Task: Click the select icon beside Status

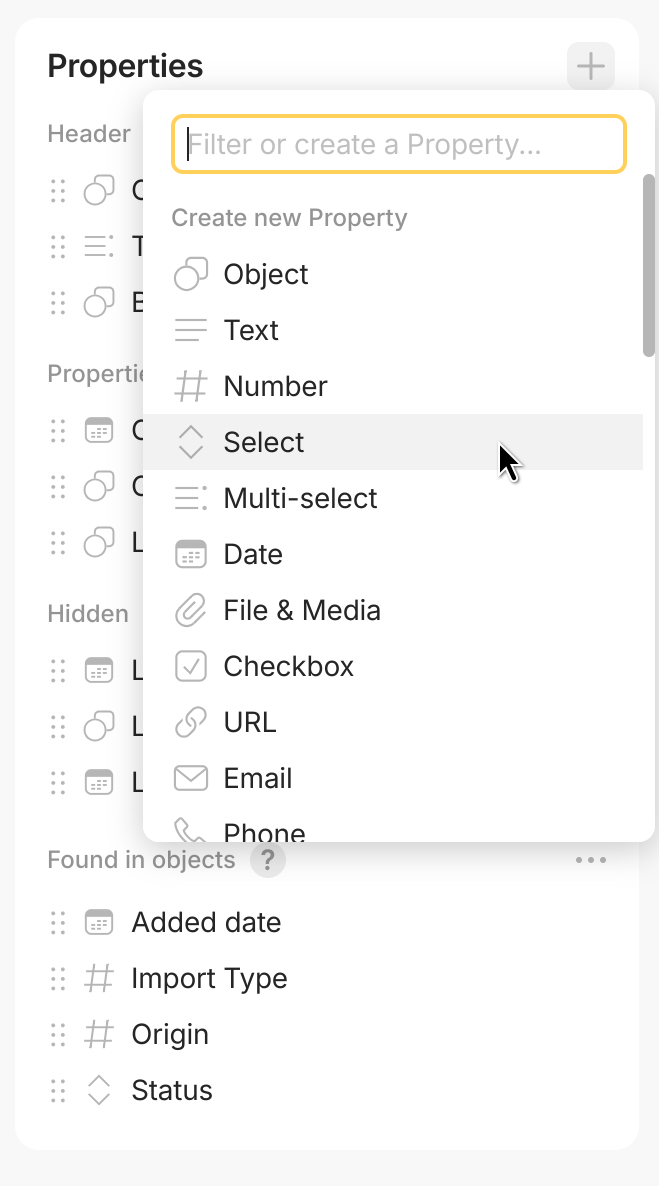Action: (x=98, y=1090)
